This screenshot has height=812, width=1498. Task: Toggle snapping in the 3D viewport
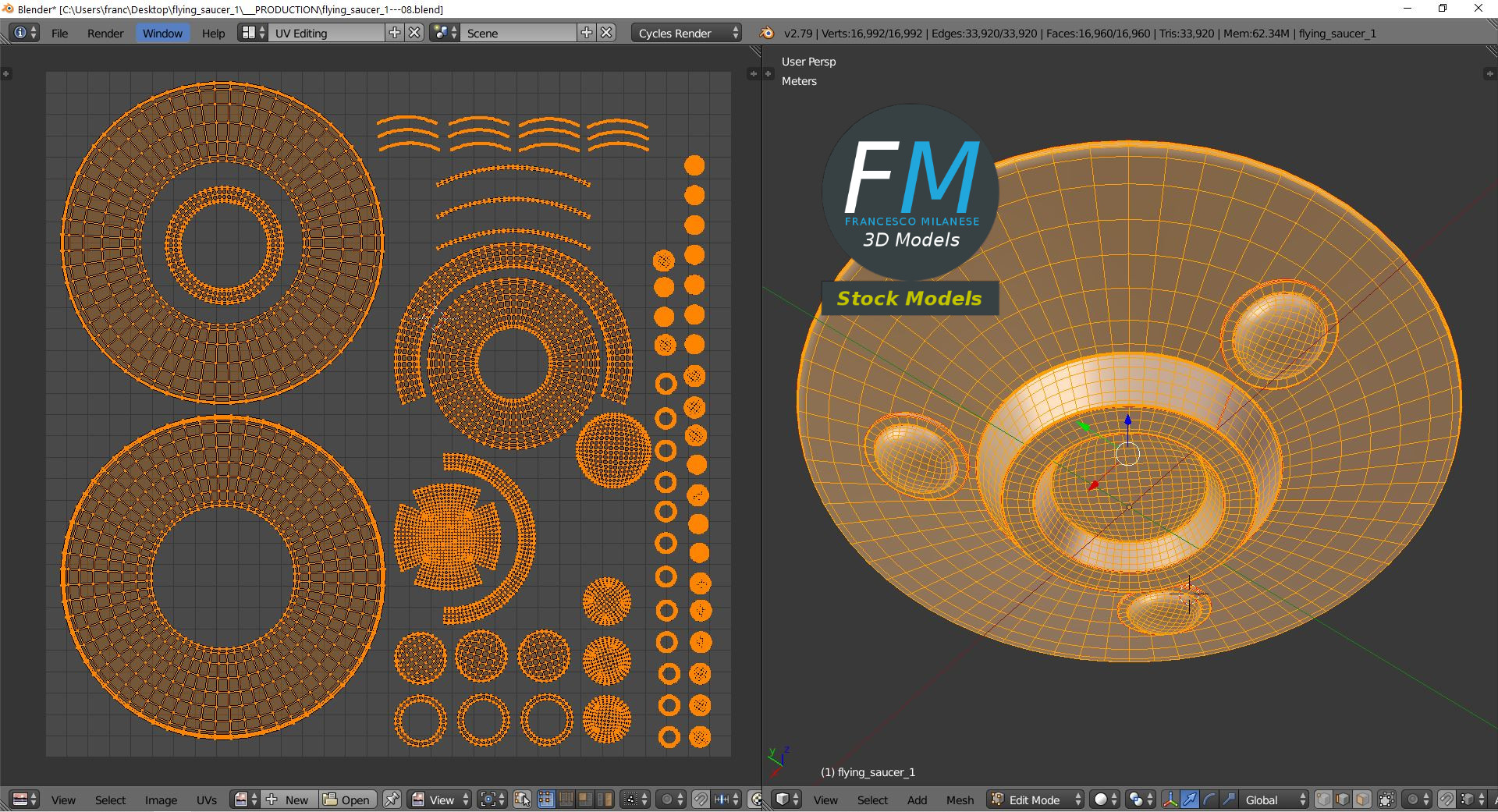(1447, 800)
